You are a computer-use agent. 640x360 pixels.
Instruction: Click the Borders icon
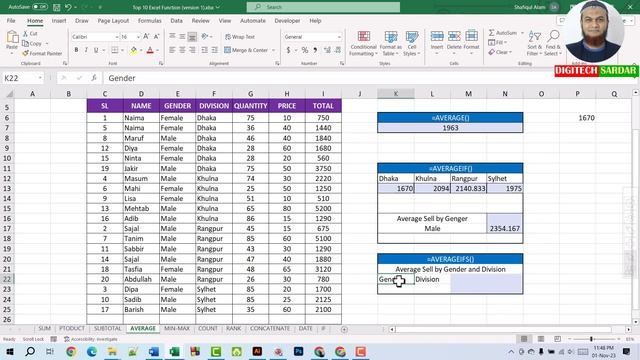click(115, 50)
